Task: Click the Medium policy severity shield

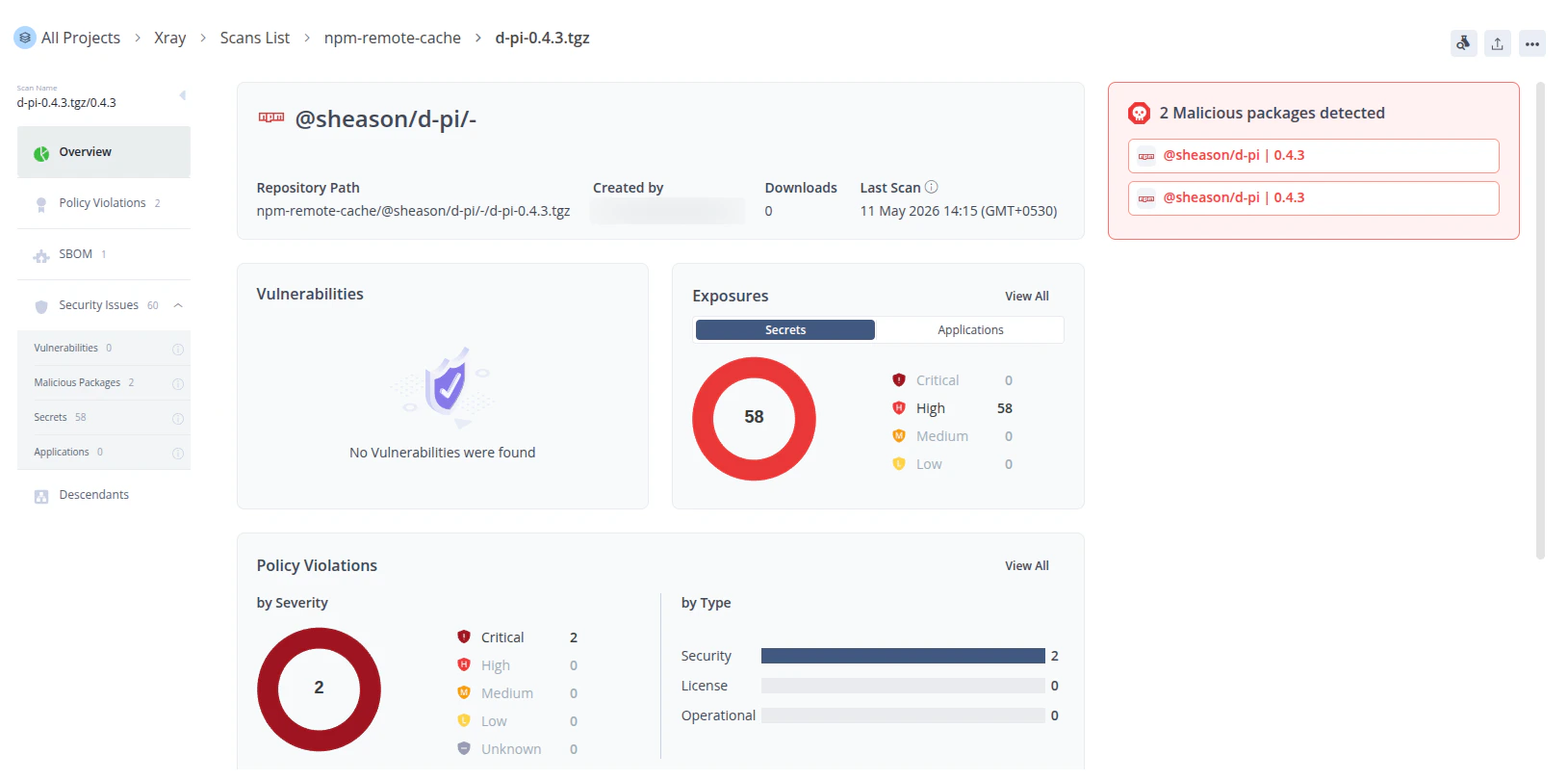Action: (x=464, y=693)
